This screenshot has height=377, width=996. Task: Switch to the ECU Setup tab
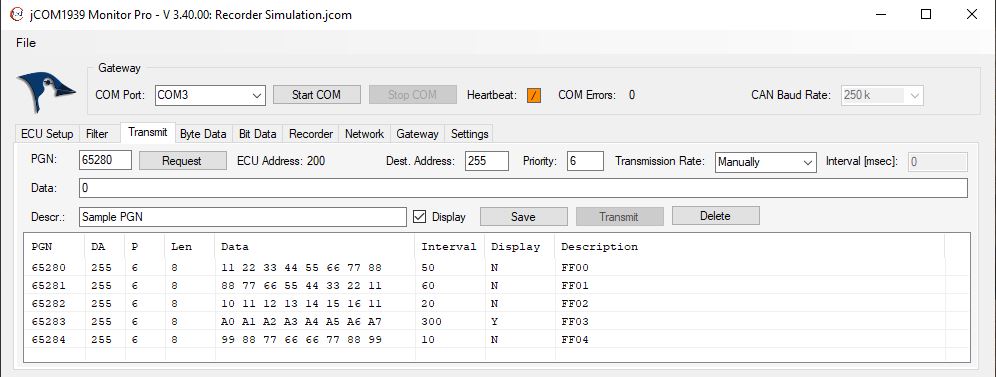click(47, 134)
